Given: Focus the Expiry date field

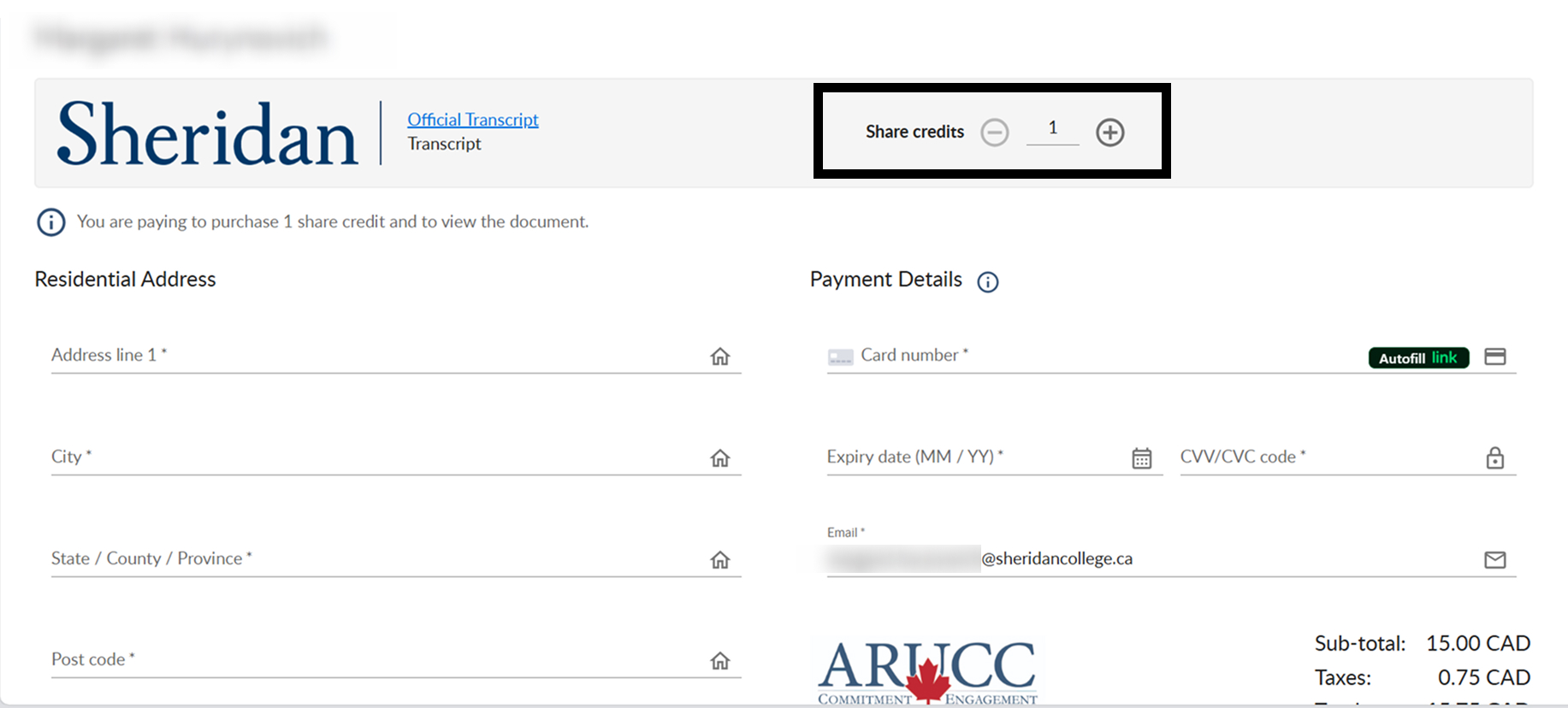Looking at the screenshot, I should (995, 457).
